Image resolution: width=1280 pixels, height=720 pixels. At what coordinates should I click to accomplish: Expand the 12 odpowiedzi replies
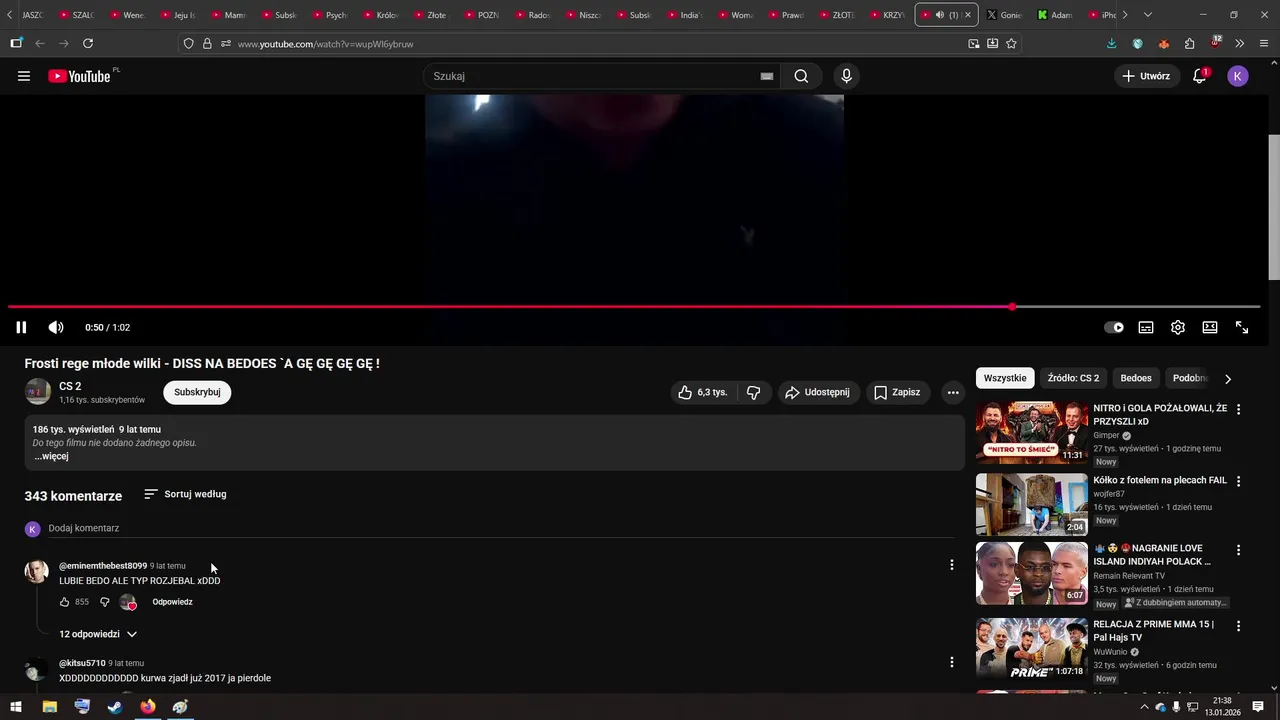(97, 634)
